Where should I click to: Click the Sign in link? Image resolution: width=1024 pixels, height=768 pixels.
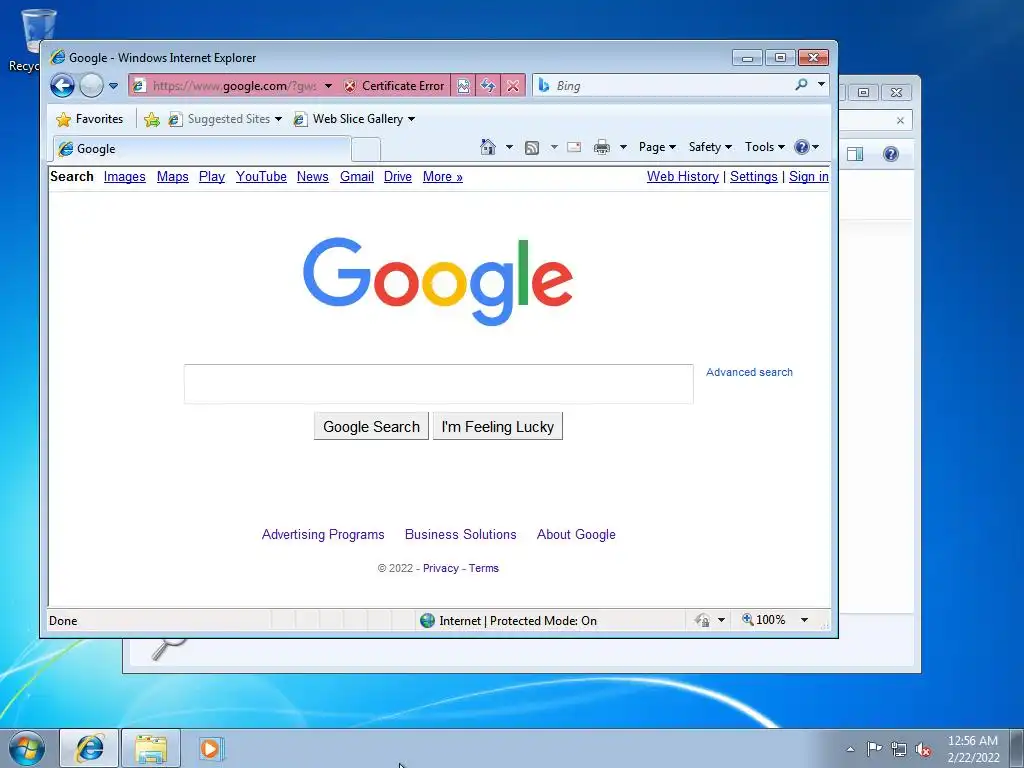click(808, 176)
